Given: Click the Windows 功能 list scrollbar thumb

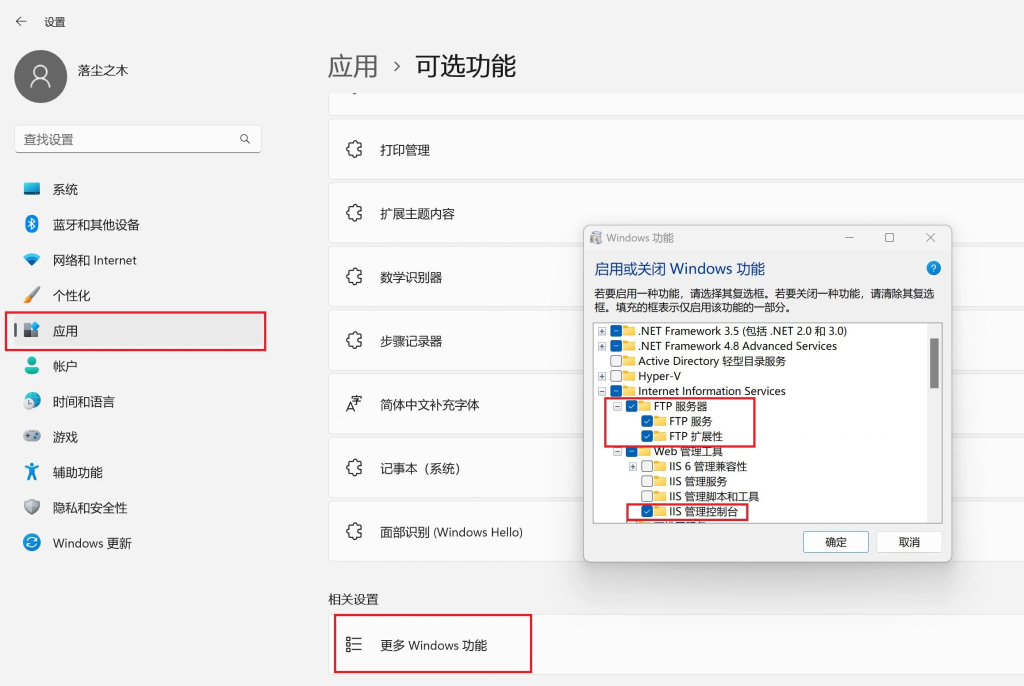Looking at the screenshot, I should click(x=934, y=363).
